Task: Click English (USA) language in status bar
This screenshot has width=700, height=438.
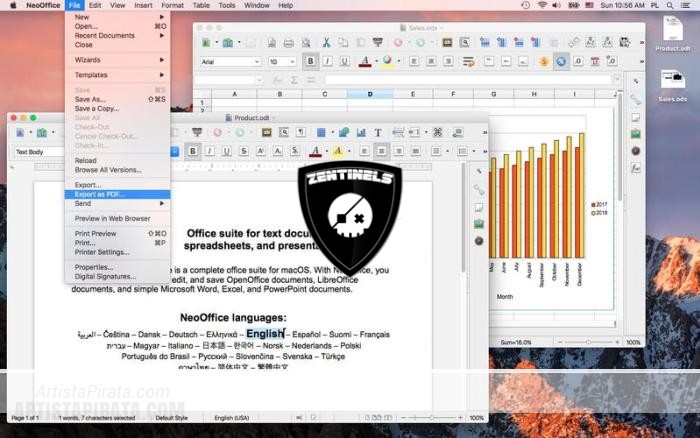Action: pyautogui.click(x=232, y=418)
